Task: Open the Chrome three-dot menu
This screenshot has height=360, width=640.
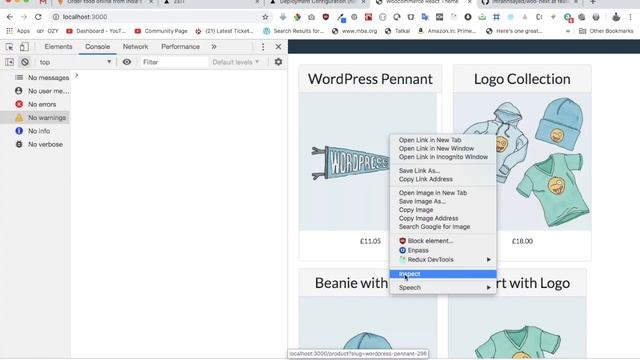Action: point(630,17)
